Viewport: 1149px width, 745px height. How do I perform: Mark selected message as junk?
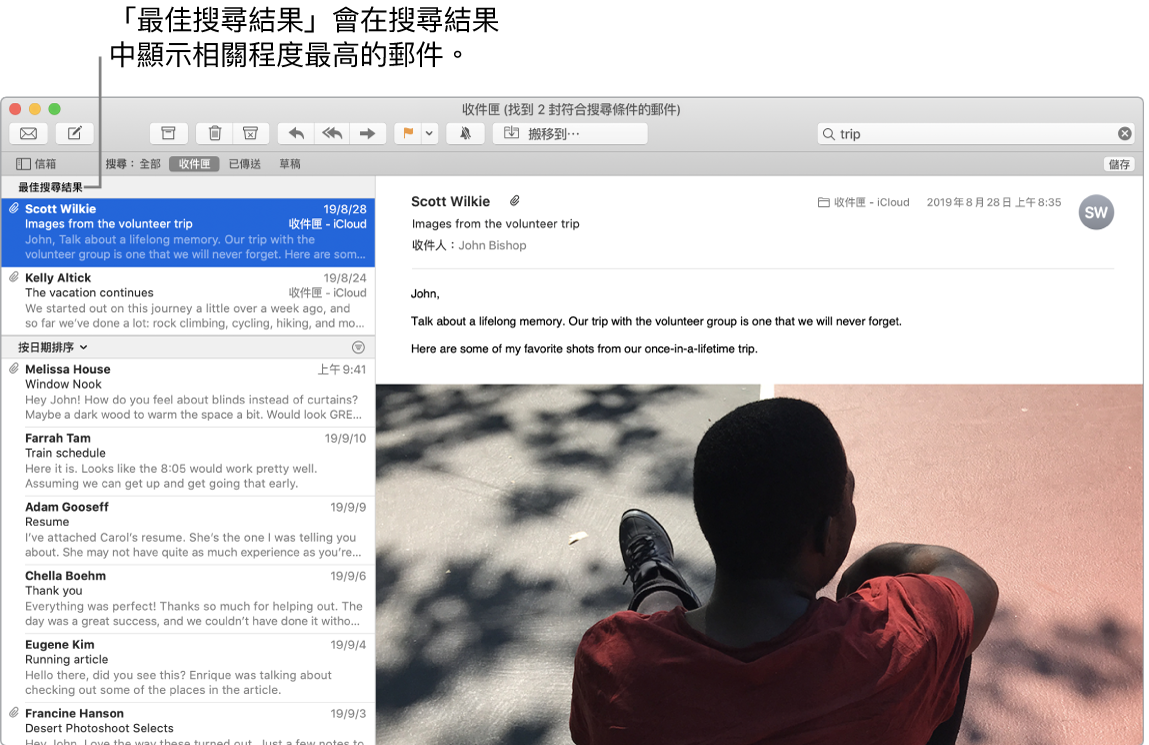pos(250,133)
